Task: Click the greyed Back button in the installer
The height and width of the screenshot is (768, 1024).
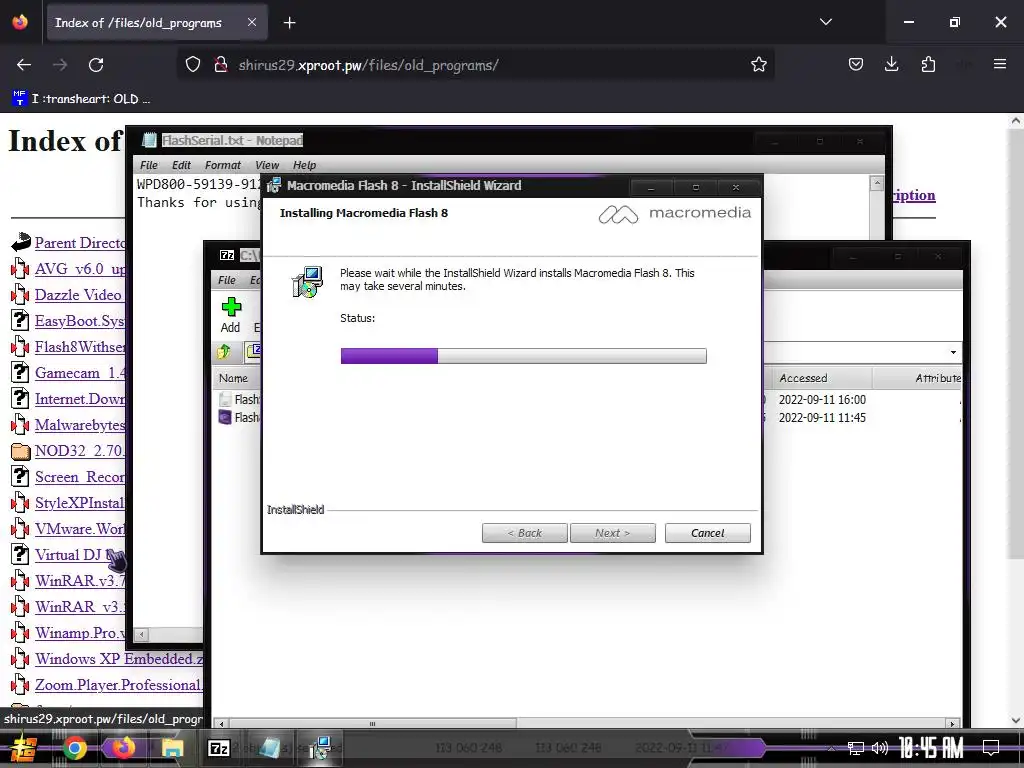Action: (524, 533)
